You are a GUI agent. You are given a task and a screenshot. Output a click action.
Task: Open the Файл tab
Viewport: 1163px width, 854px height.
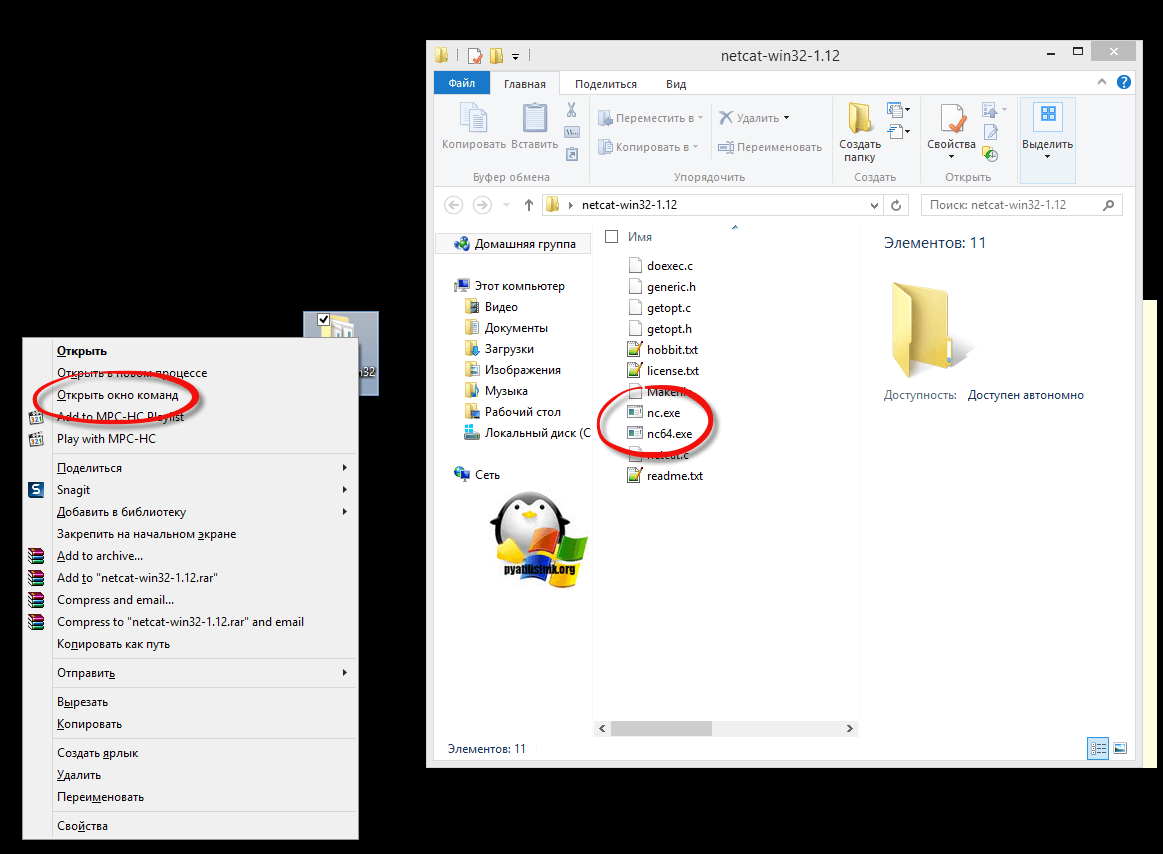(x=461, y=83)
